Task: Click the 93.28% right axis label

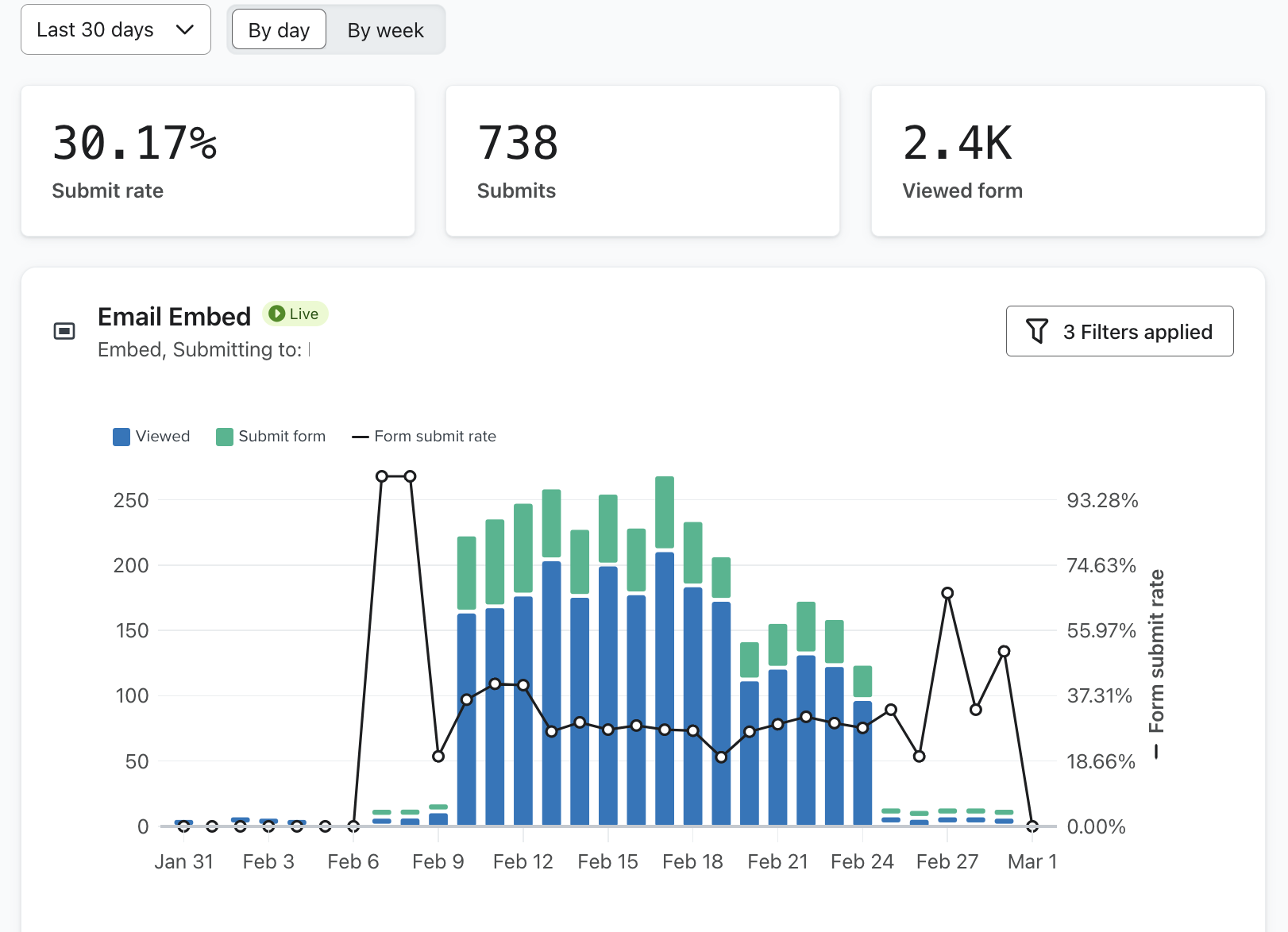Action: pyautogui.click(x=1102, y=500)
